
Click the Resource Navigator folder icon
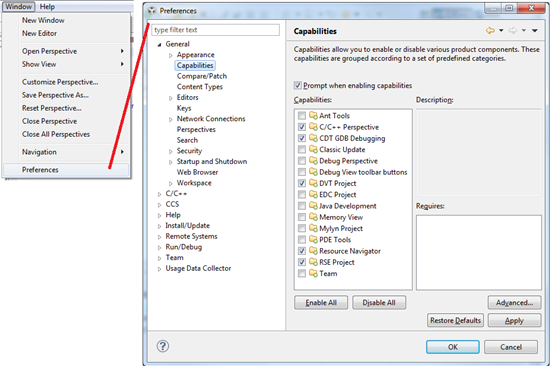[313, 251]
